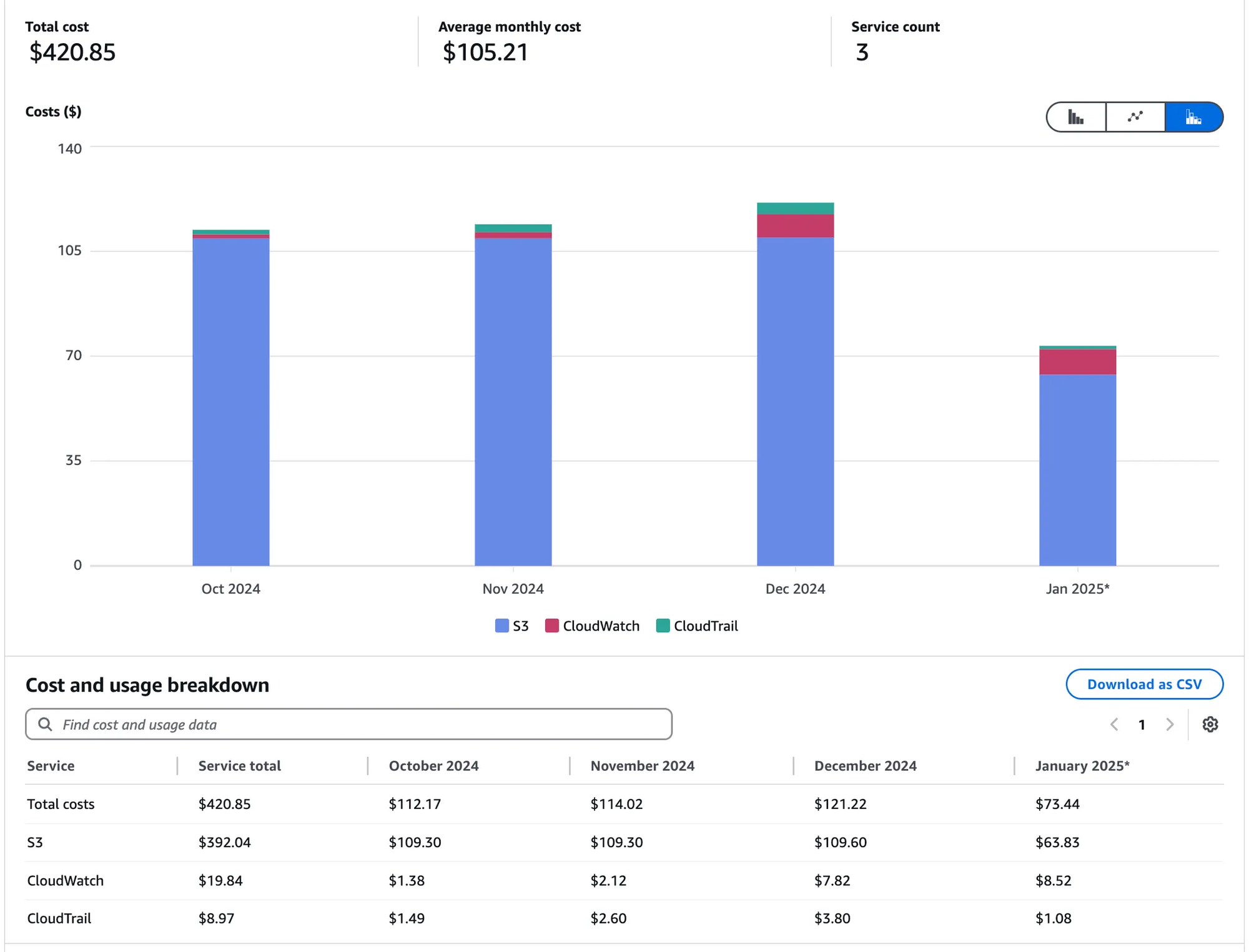Image resolution: width=1249 pixels, height=952 pixels.
Task: Open table preferences gear icon
Action: pyautogui.click(x=1210, y=724)
